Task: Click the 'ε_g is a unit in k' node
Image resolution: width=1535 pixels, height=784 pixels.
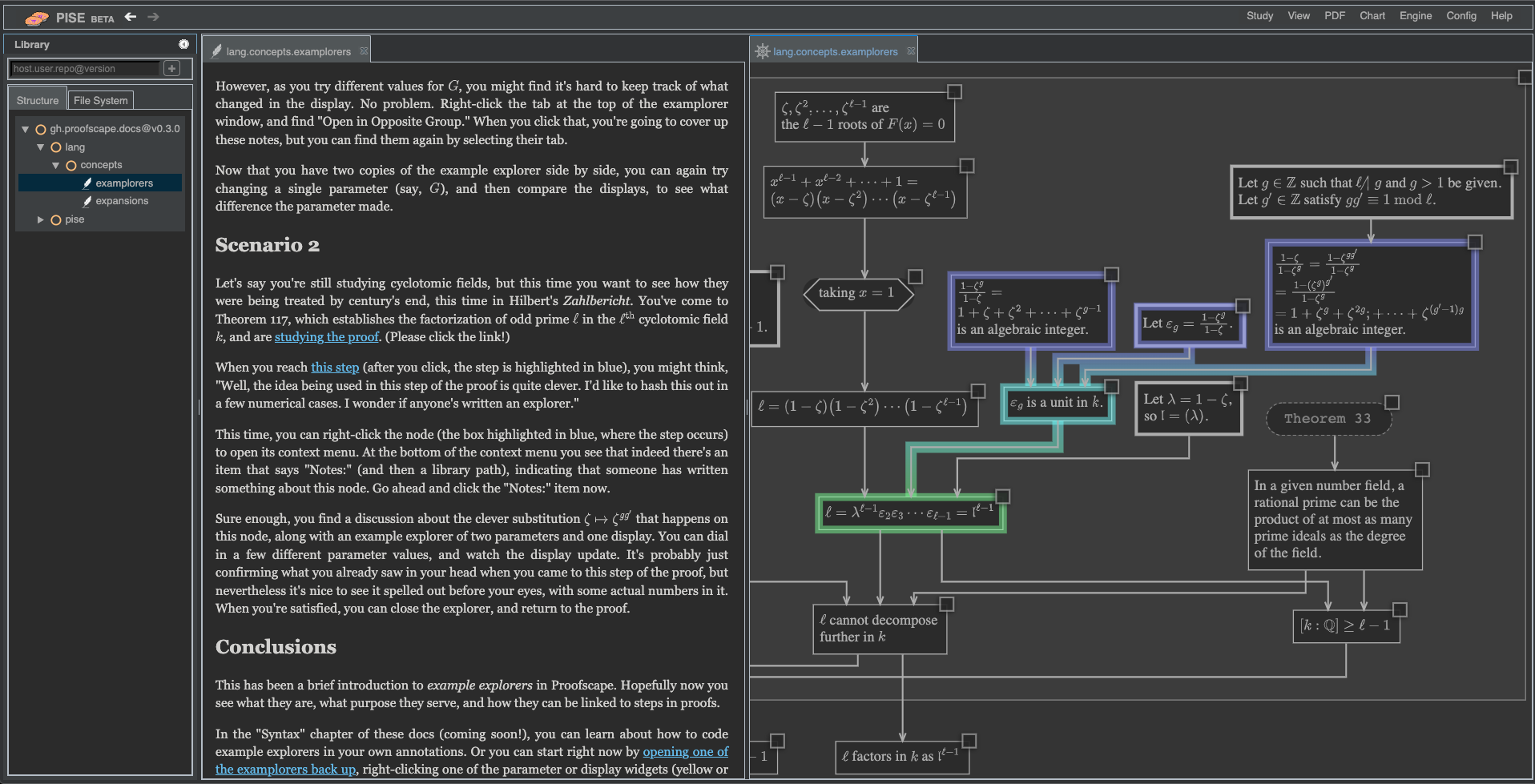Action: 1057,403
